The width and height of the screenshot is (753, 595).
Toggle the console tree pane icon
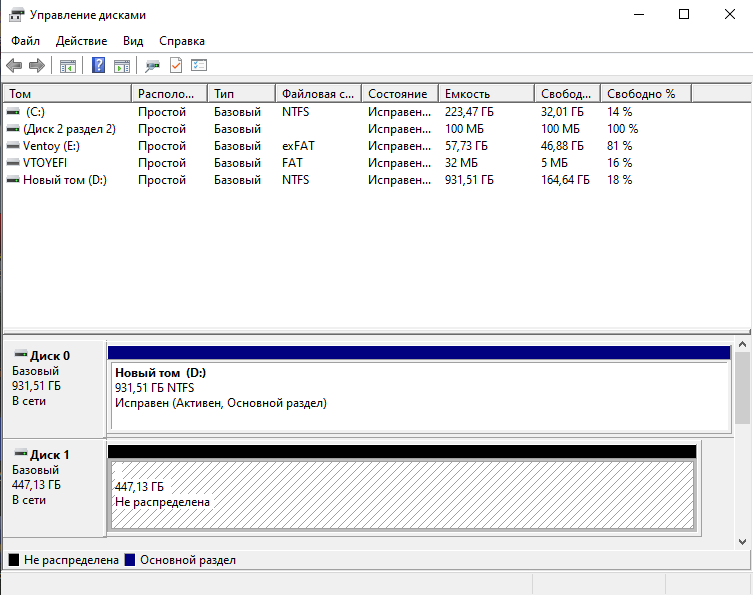[x=68, y=66]
